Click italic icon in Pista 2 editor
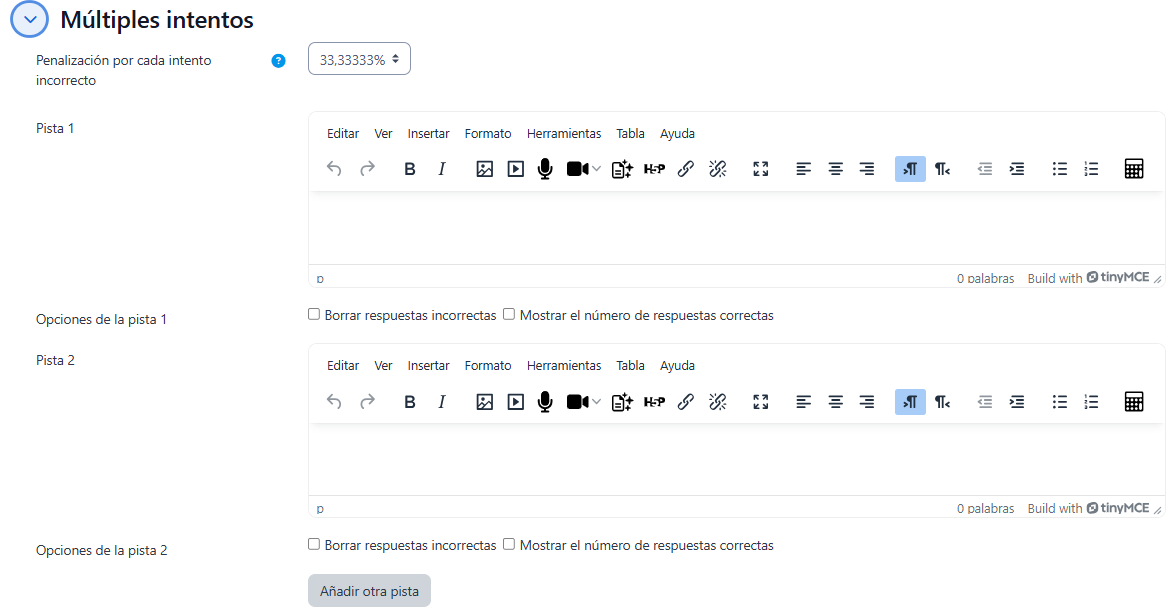Screen dimensions: 1176x613 [x=442, y=401]
